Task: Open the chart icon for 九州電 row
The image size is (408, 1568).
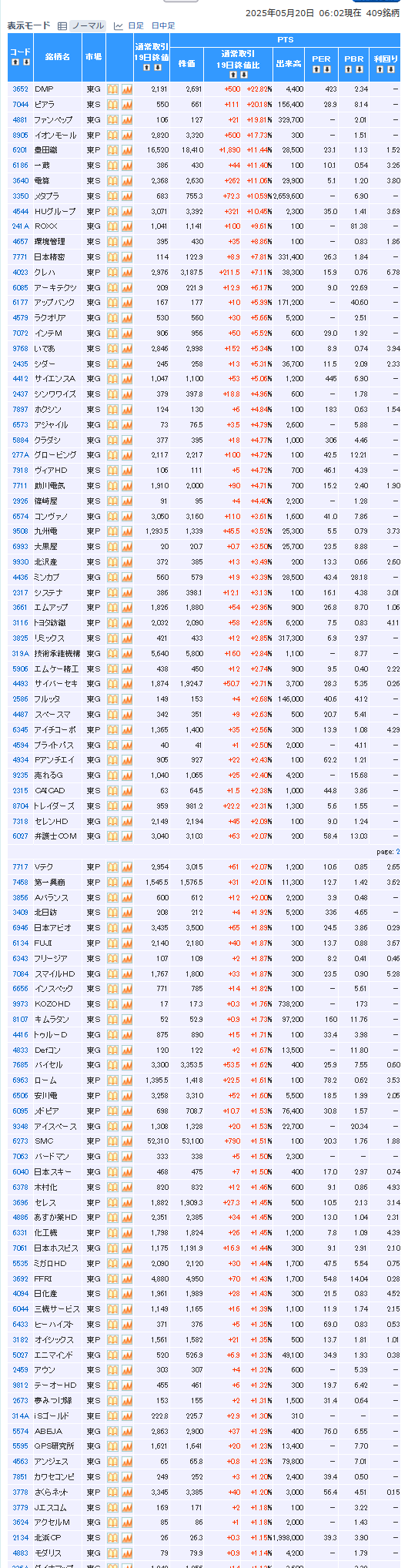Action: [127, 531]
